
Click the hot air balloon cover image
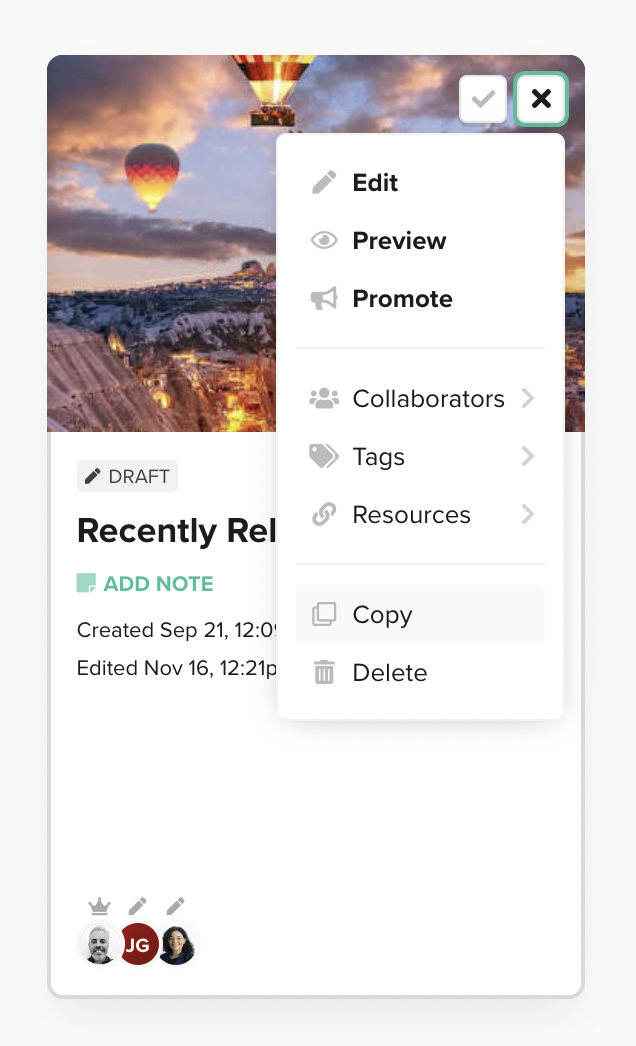pyautogui.click(x=162, y=243)
